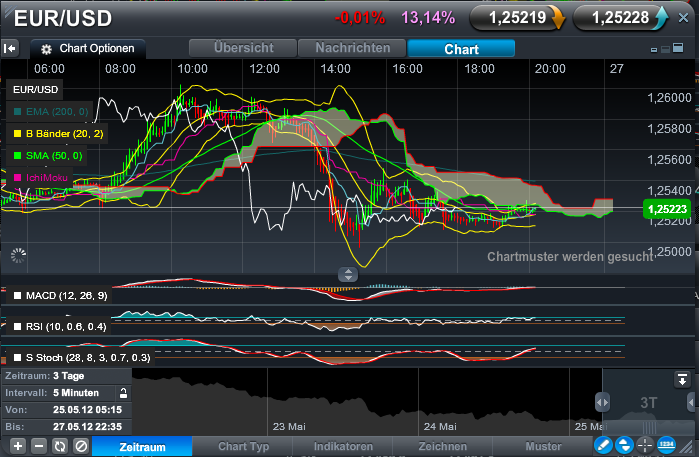699x457 pixels.
Task: Click the 1,26000 price axis label
Action: (x=669, y=98)
